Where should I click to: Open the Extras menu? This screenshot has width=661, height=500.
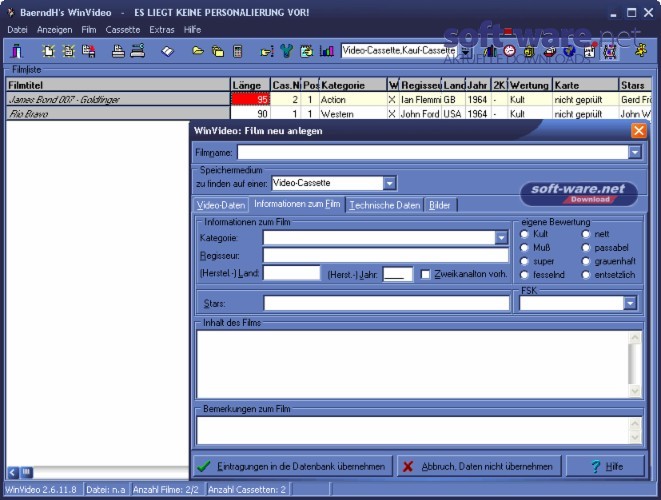pos(162,30)
